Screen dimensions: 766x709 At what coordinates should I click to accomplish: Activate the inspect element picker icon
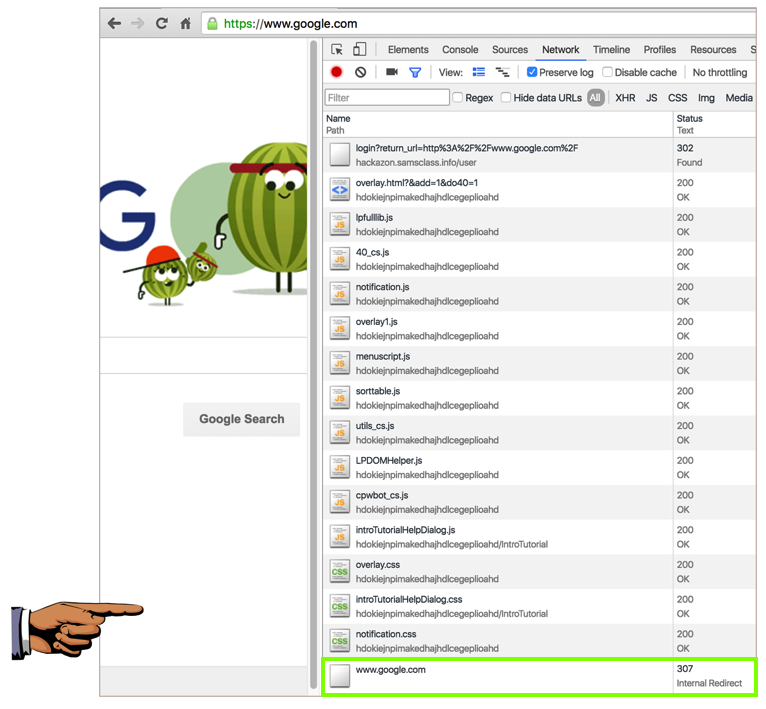pyautogui.click(x=337, y=49)
